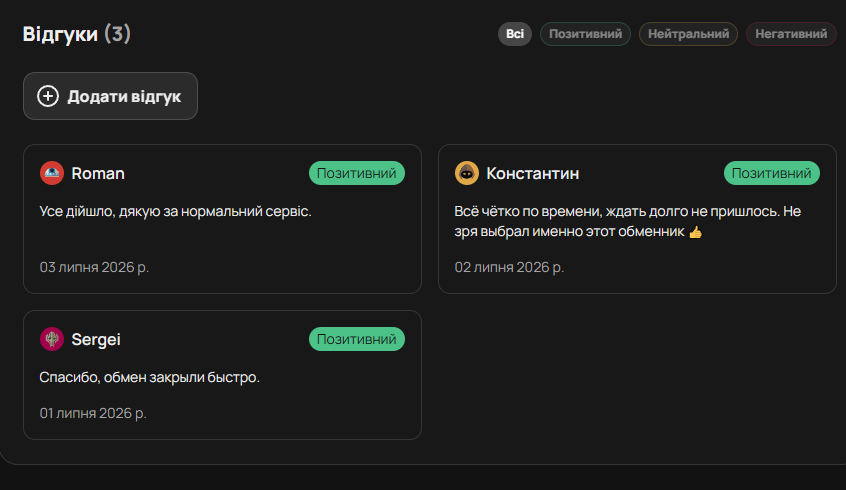Click the review text starting 'Всё чётко по времени'

pyautogui.click(x=627, y=221)
